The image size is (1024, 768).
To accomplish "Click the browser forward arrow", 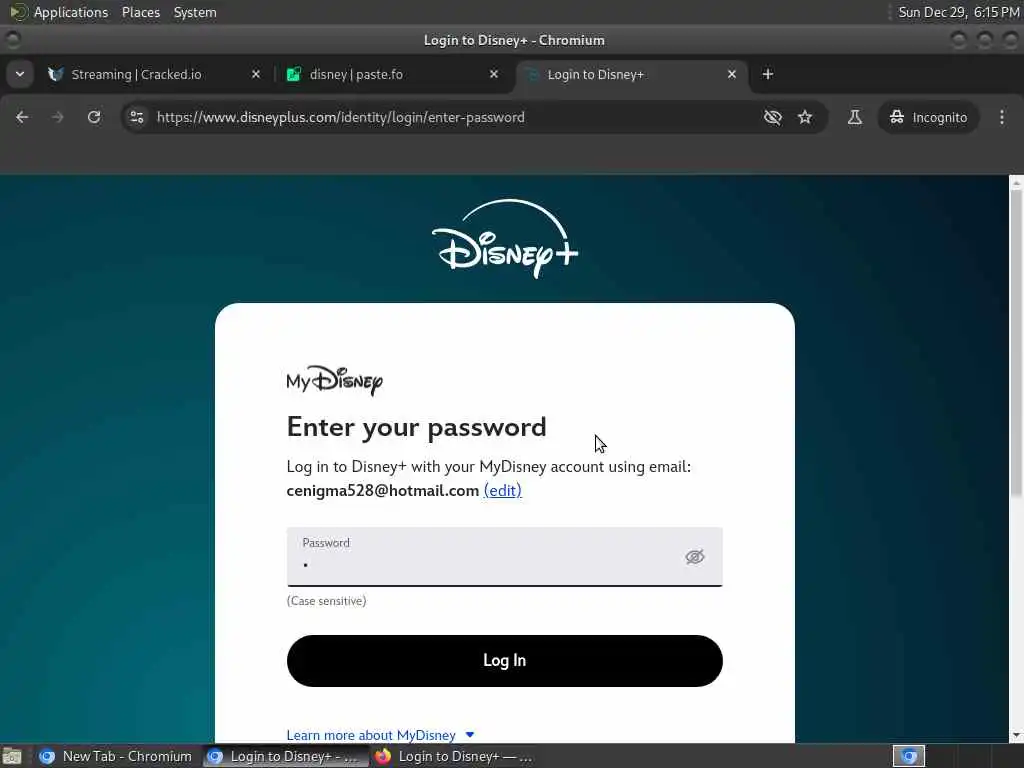I will (x=57, y=118).
